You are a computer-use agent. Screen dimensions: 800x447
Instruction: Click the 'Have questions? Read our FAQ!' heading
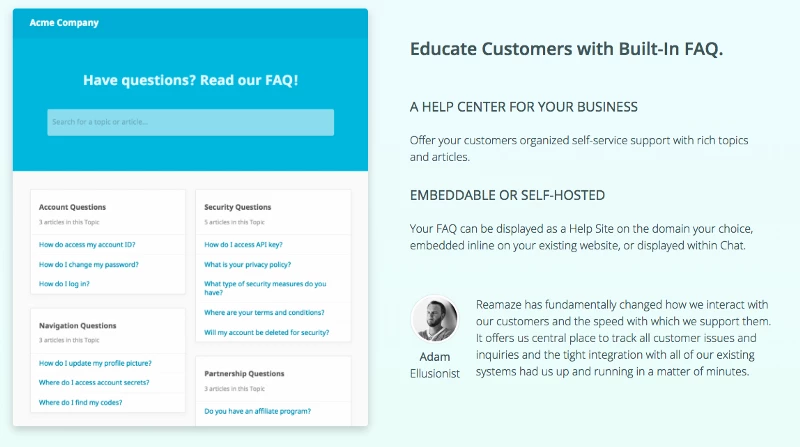coord(190,80)
